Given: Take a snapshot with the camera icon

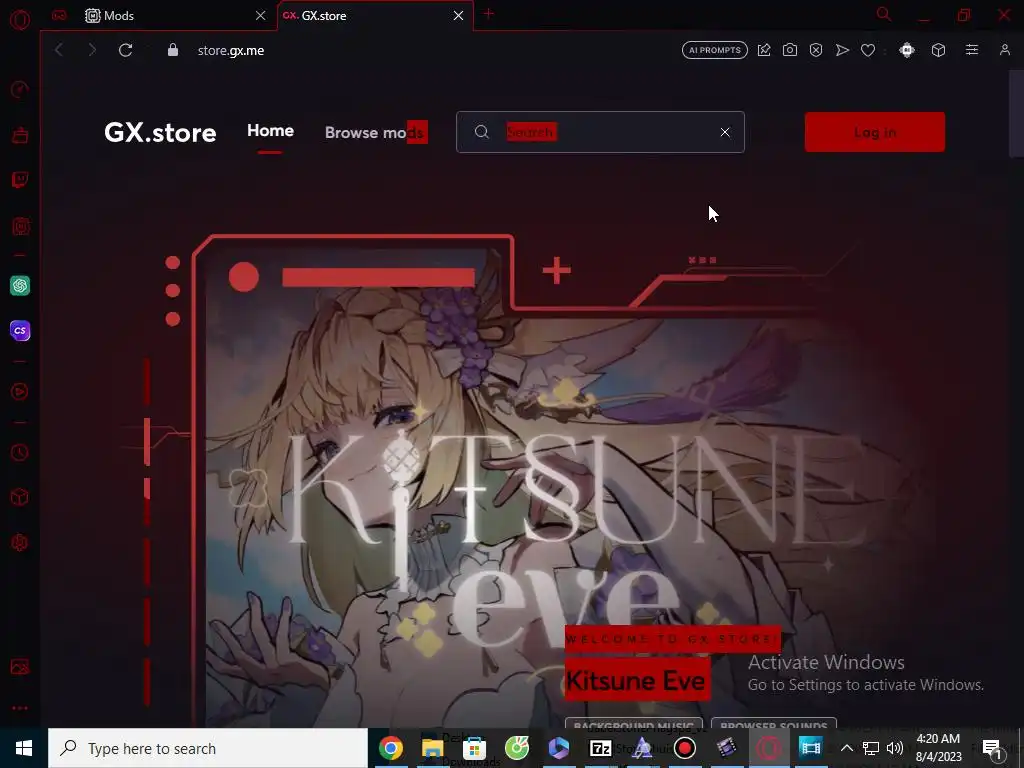Looking at the screenshot, I should click(x=790, y=50).
